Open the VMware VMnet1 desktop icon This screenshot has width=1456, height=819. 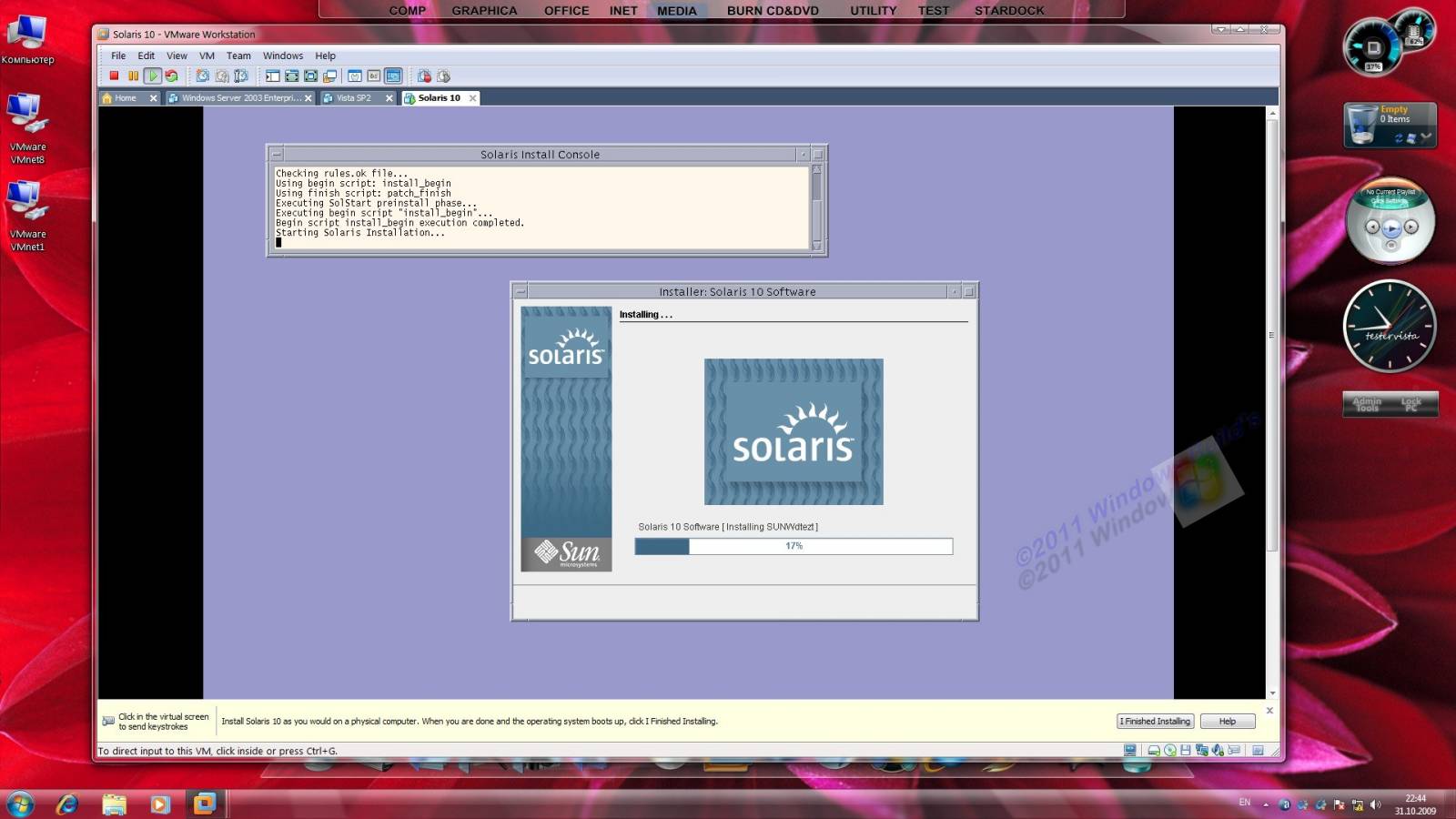pyautogui.click(x=27, y=216)
